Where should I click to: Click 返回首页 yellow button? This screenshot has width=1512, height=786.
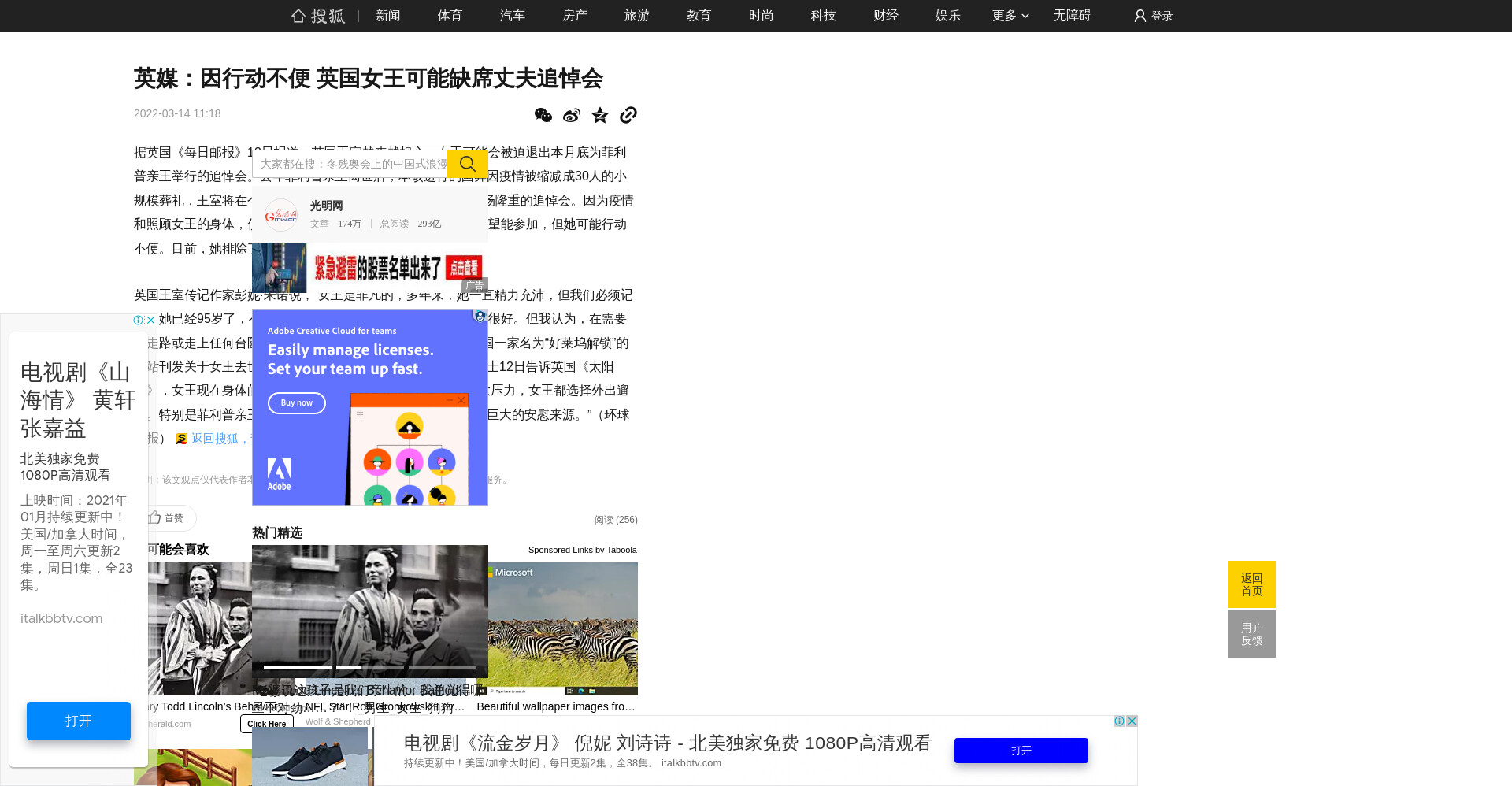pos(1252,584)
